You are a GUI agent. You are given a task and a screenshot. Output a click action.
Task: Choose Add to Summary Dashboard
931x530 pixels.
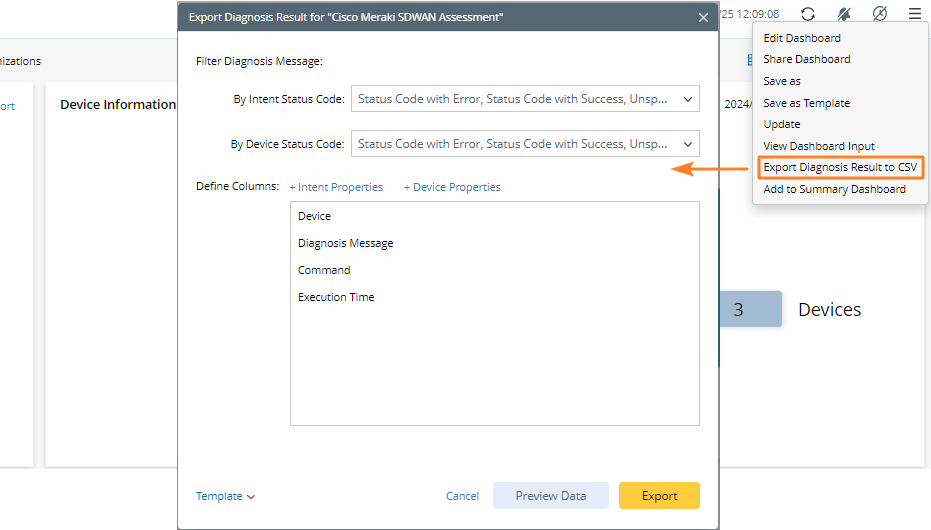pos(834,189)
